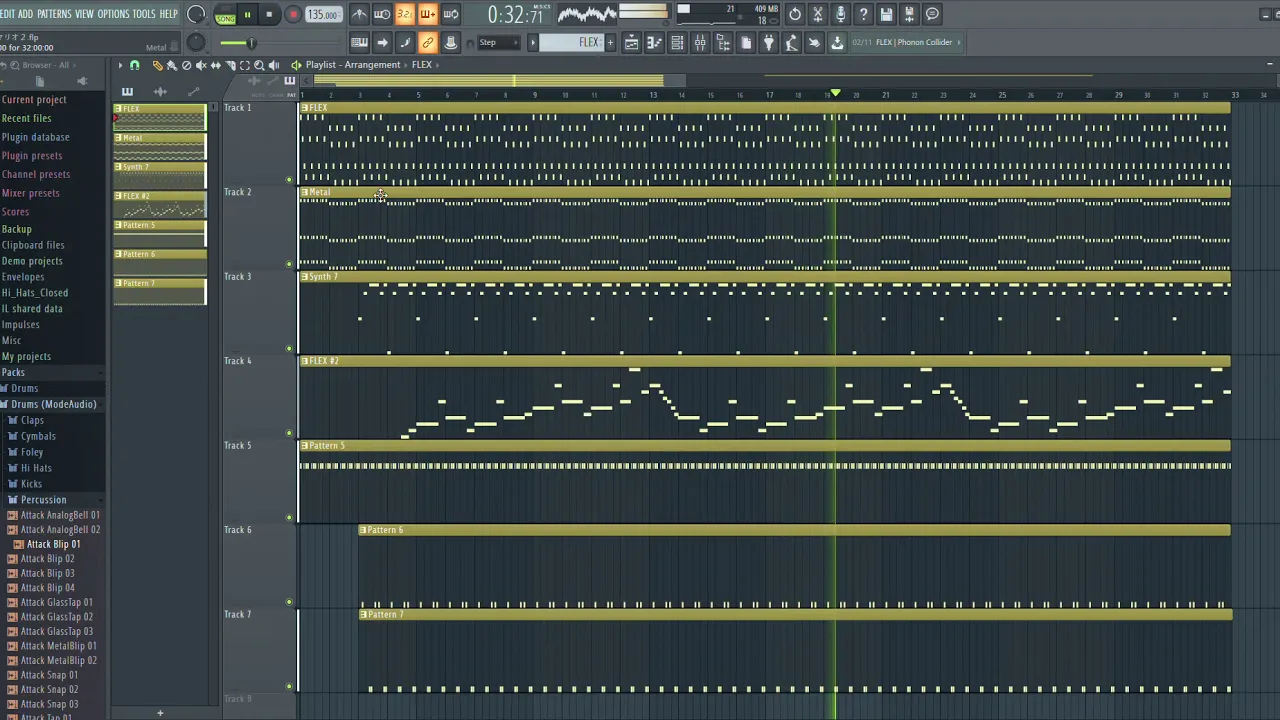Open the PATTERNS menu

[x=54, y=14]
